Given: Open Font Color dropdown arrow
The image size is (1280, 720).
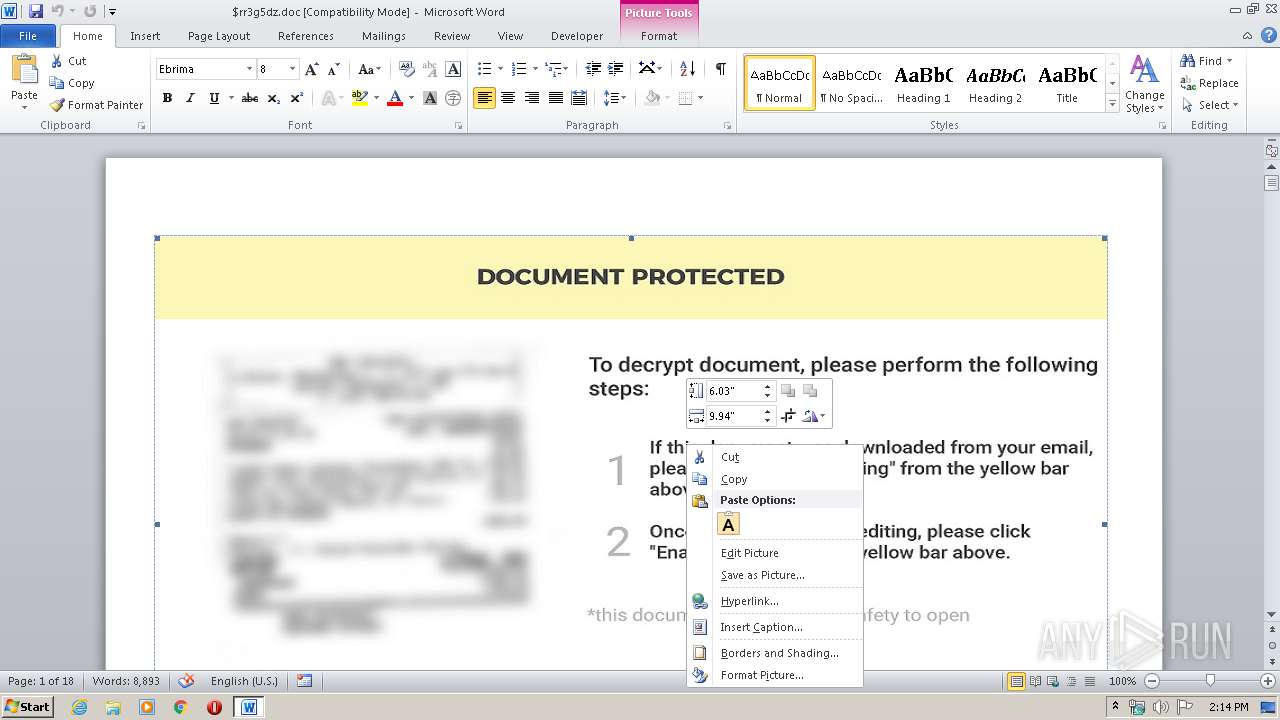Looking at the screenshot, I should click(411, 98).
